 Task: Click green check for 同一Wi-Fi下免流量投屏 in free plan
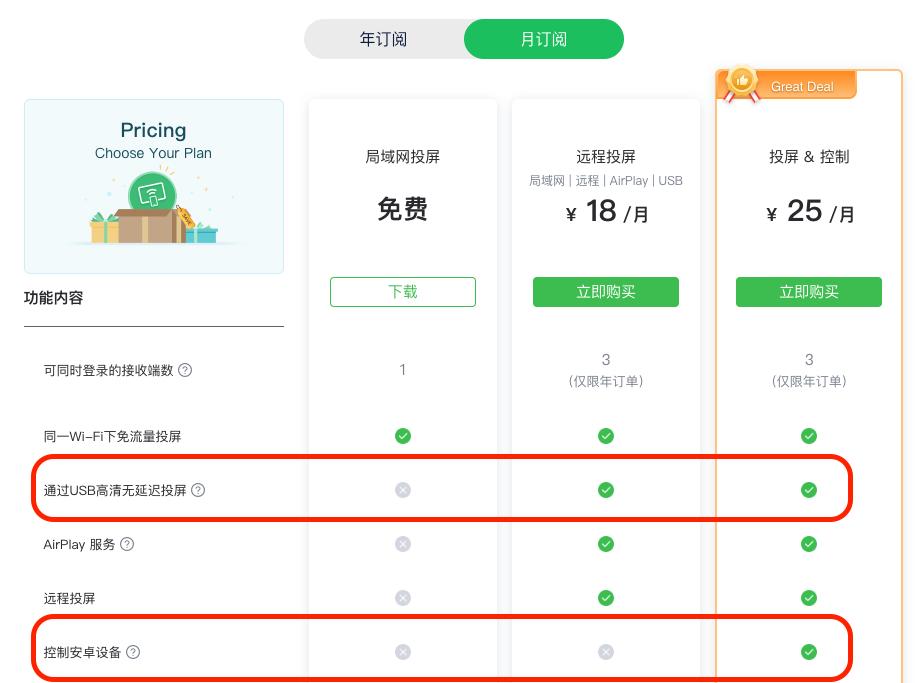[x=402, y=436]
